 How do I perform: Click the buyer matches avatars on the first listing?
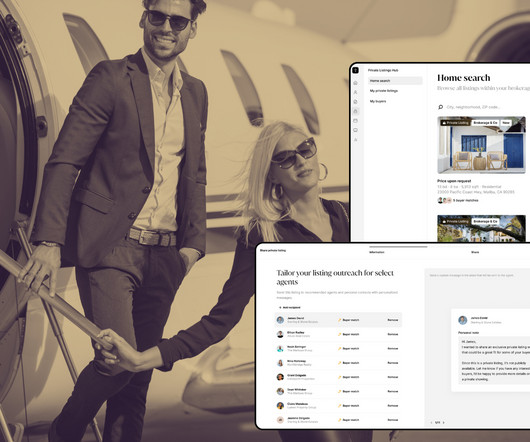tap(444, 200)
